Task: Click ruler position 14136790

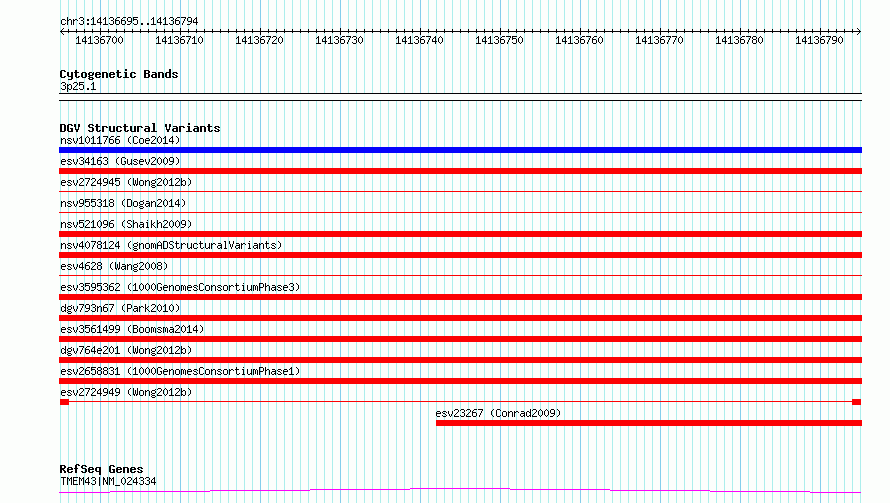Action: pos(820,40)
